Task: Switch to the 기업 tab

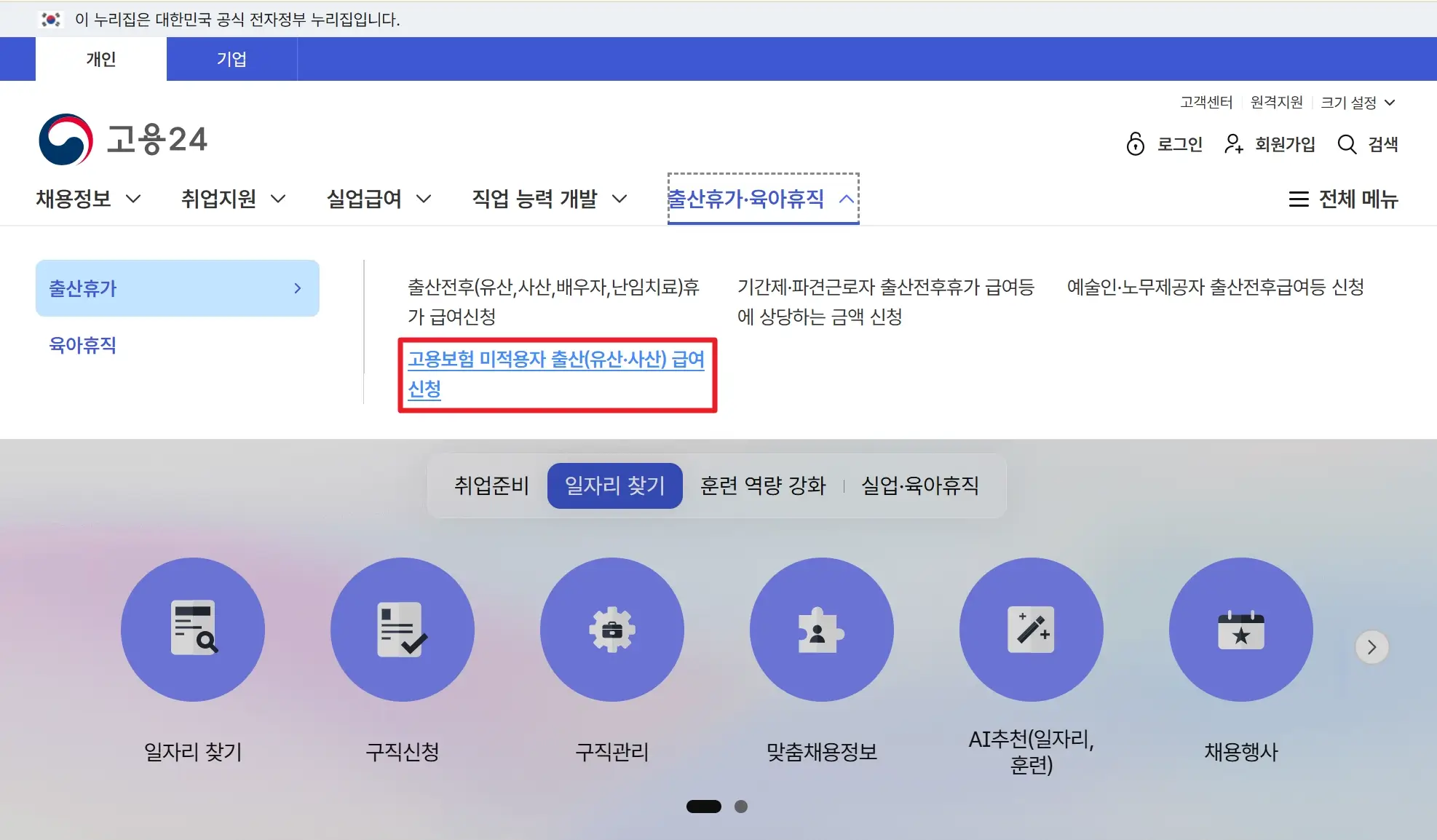Action: point(231,59)
